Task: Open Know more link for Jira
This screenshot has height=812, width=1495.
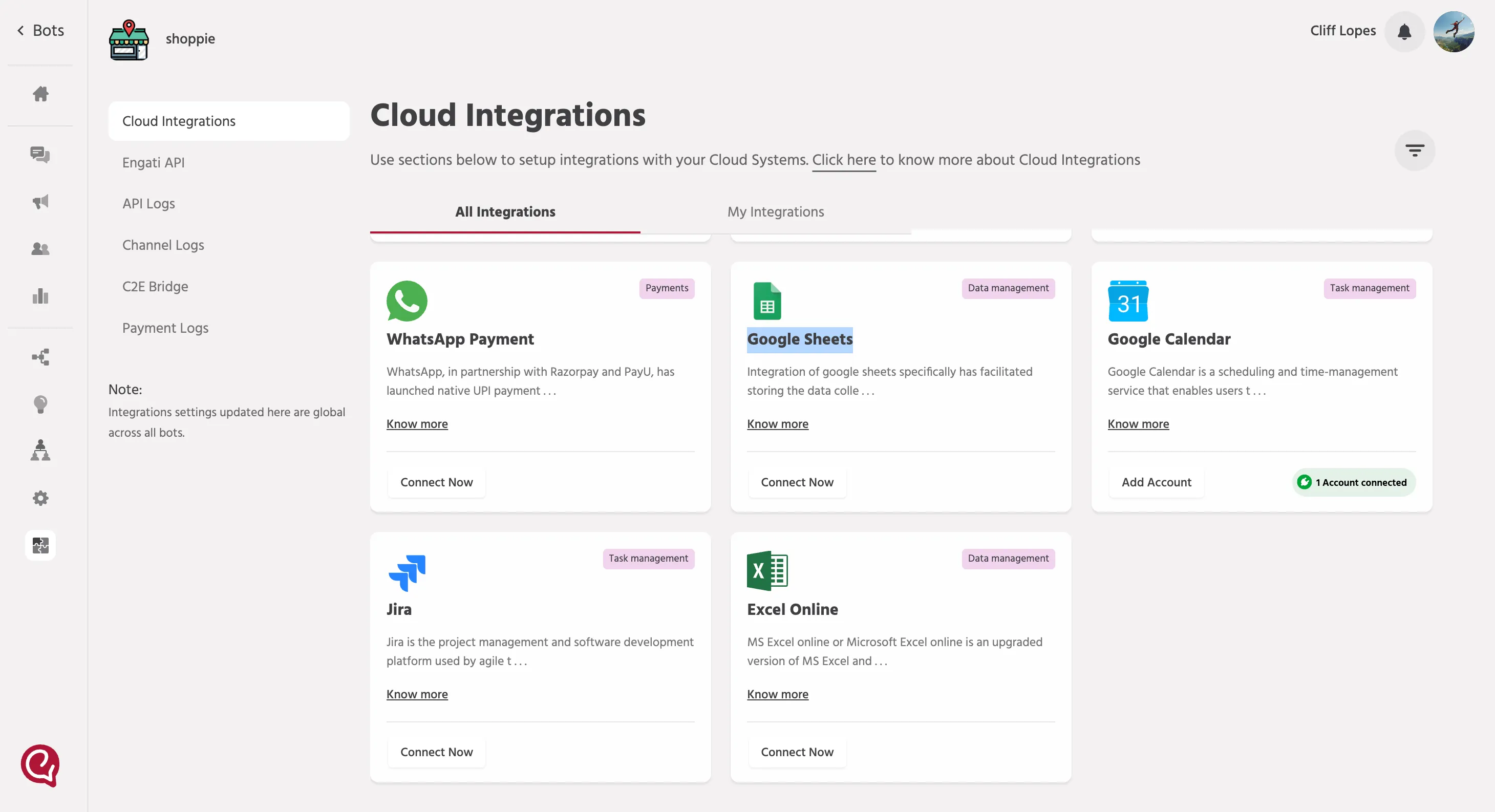Action: coord(417,694)
